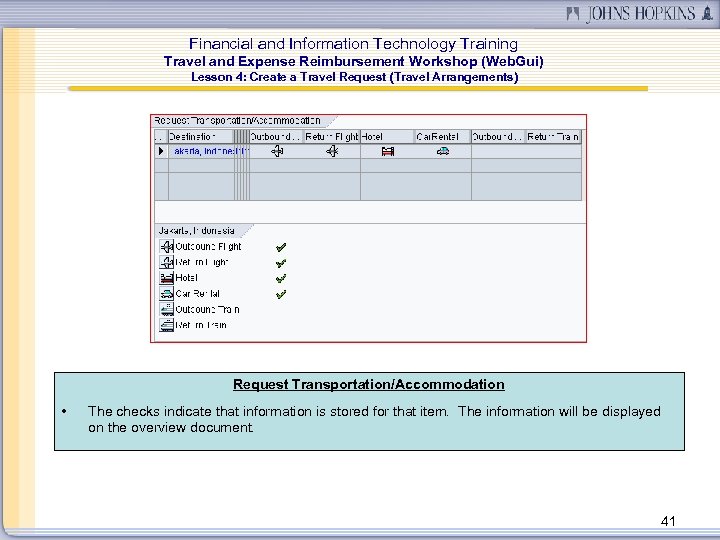Click the green check beside Outbound Flight
The width and height of the screenshot is (720, 540).
pos(281,248)
